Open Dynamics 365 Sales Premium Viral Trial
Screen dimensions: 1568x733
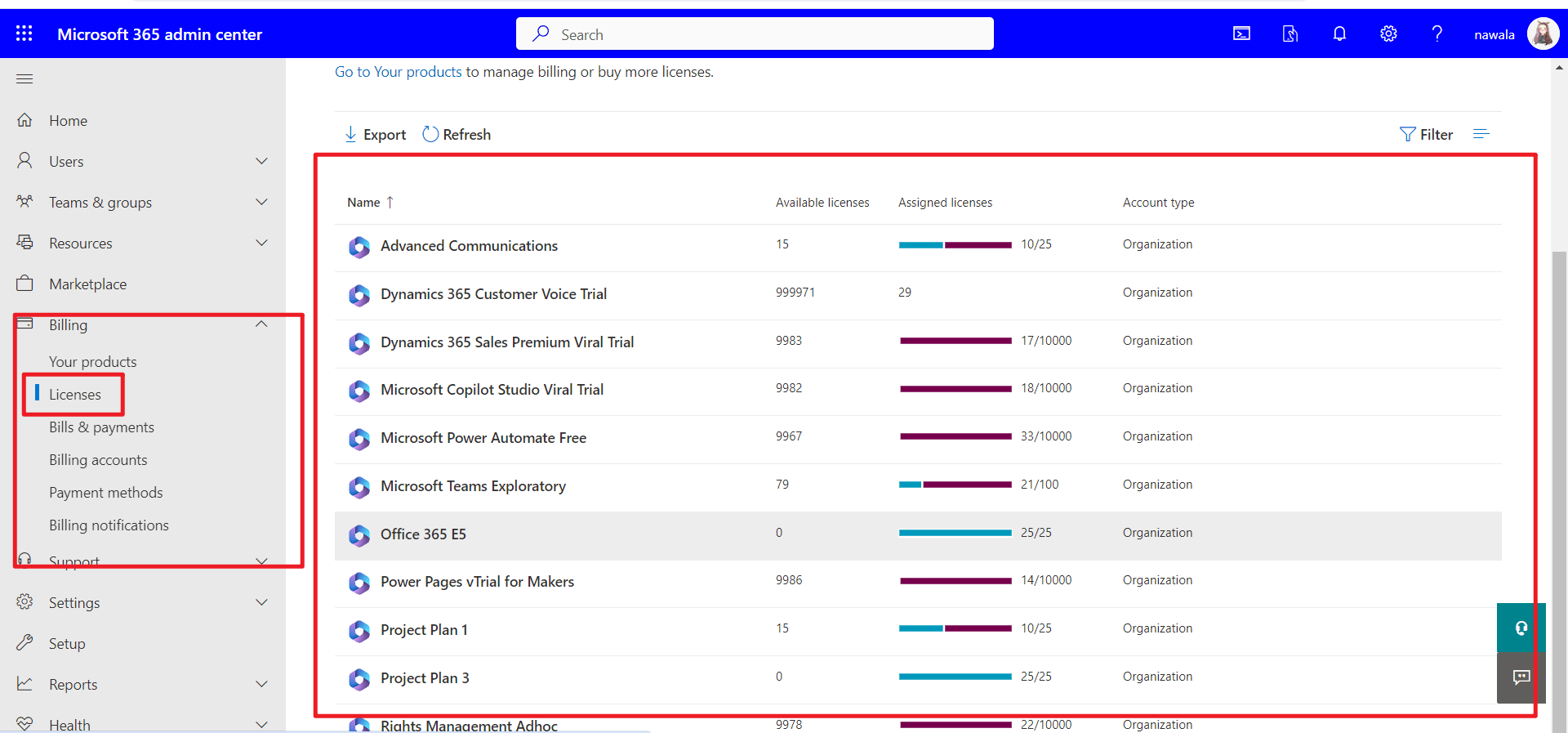pyautogui.click(x=507, y=342)
